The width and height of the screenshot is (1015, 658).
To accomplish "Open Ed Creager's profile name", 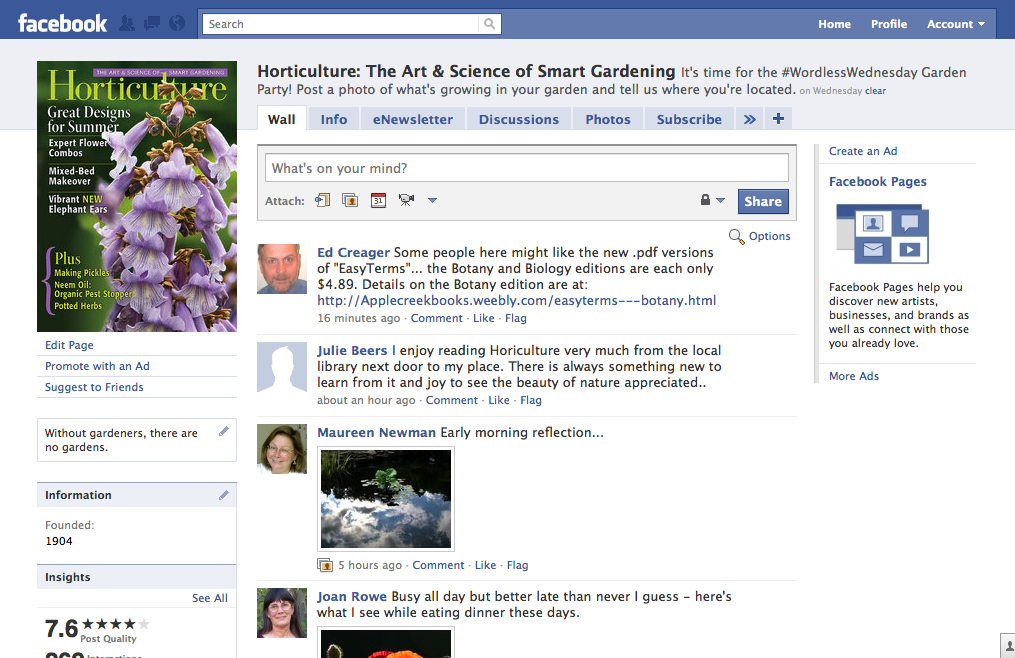I will tap(353, 253).
